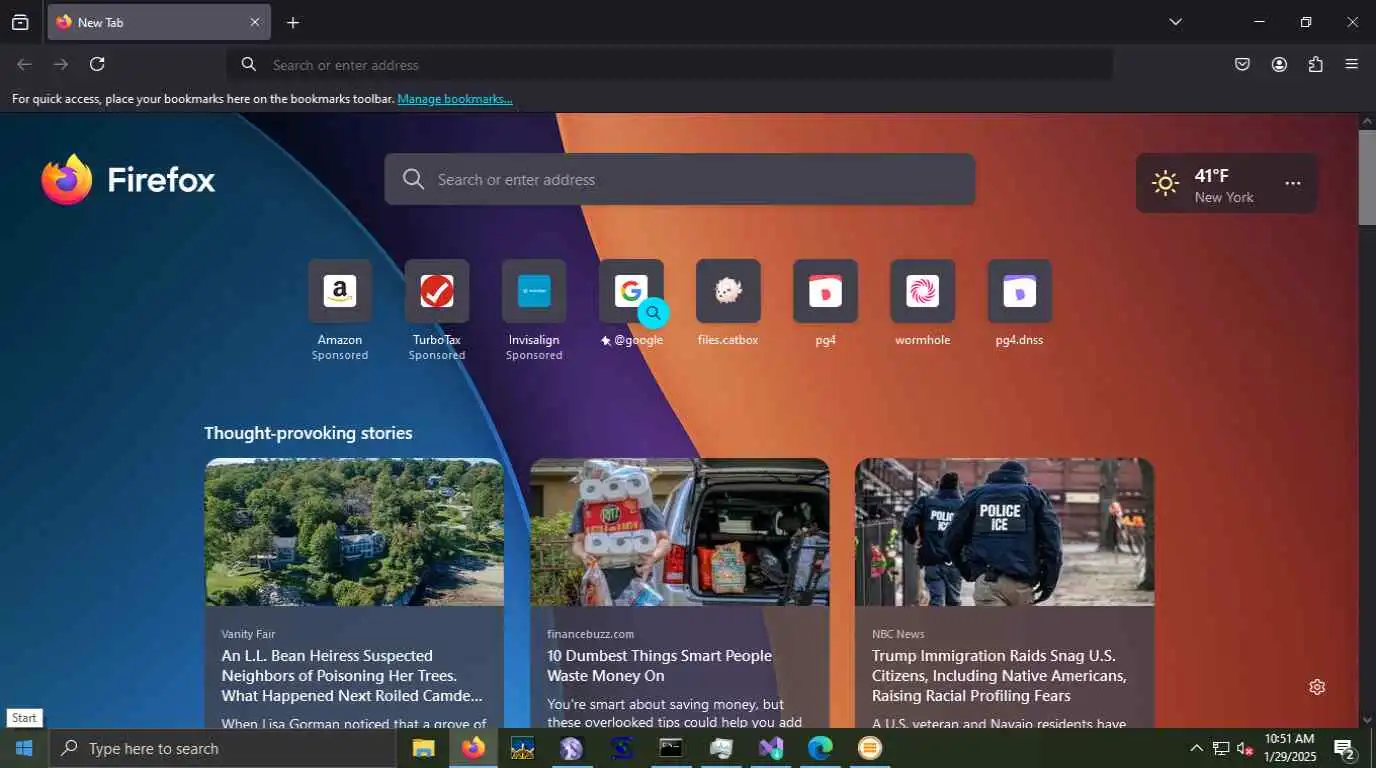Open Visual Studio from the taskbar
This screenshot has width=1376, height=768.
tap(770, 748)
